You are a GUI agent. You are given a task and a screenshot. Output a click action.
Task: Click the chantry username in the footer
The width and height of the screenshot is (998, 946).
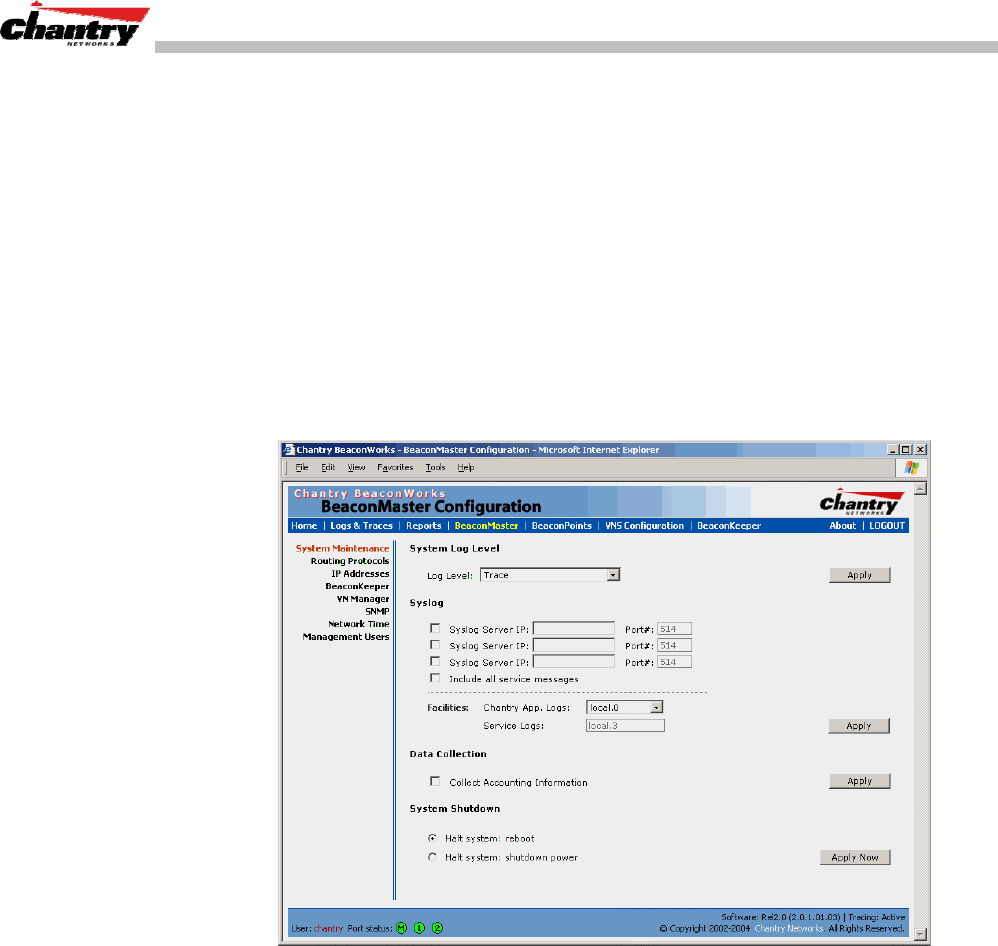pos(328,929)
